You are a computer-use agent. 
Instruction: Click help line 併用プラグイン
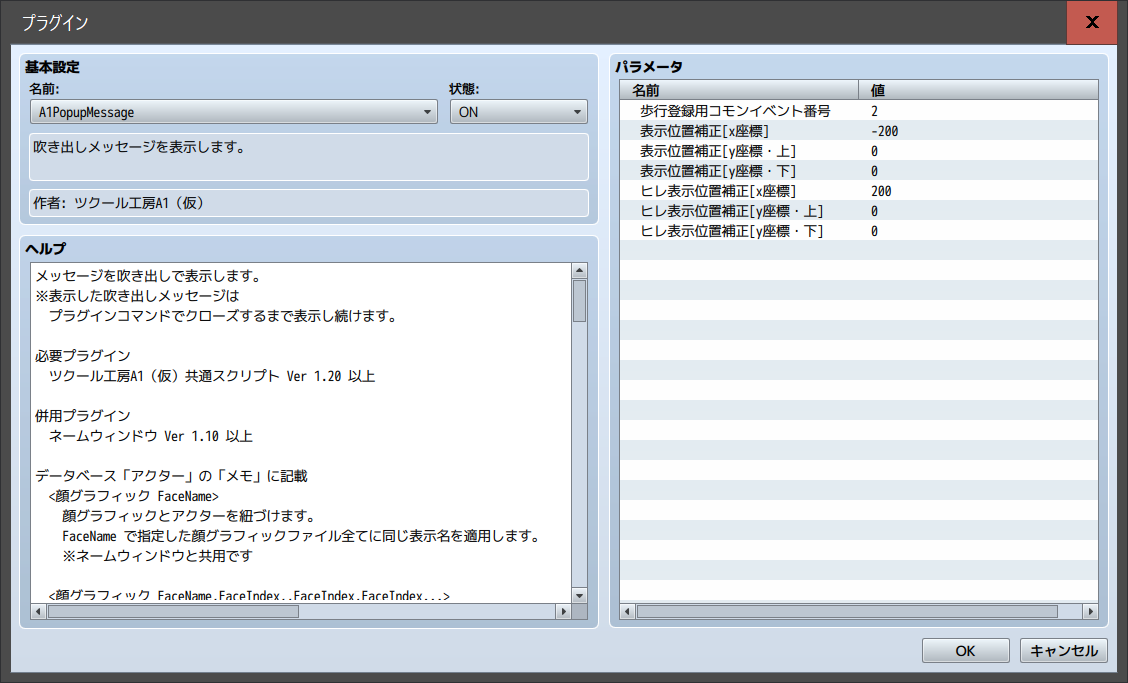click(83, 415)
